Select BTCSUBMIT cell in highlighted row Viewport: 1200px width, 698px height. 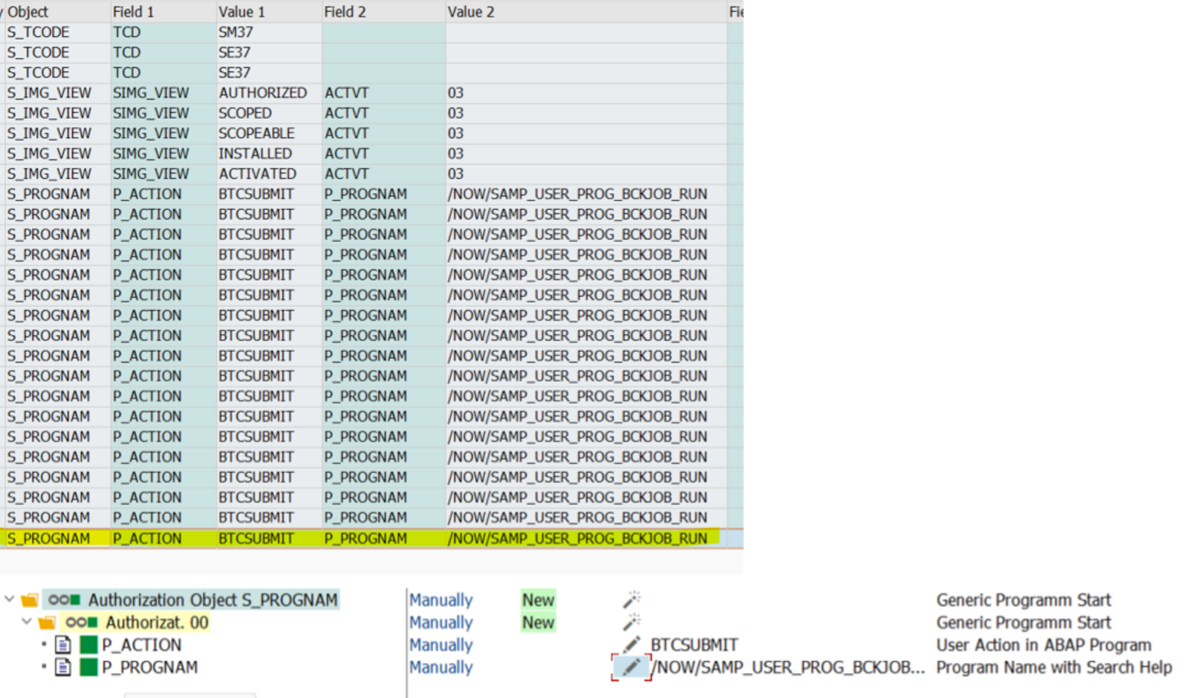tap(269, 538)
